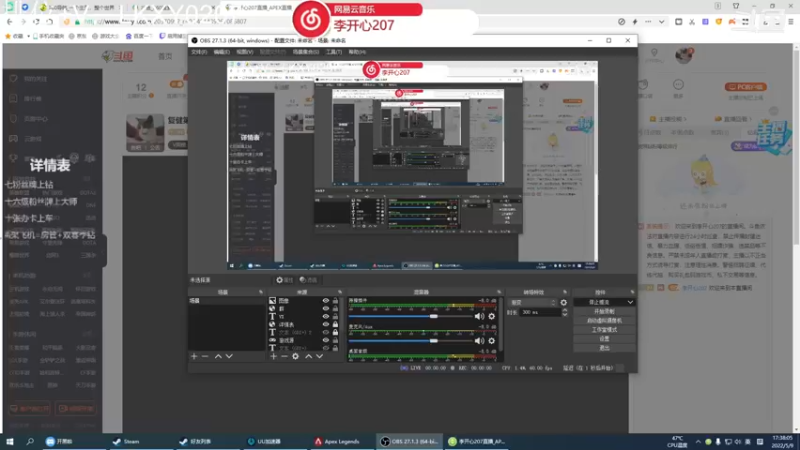Click the browser address bar
Screen dimensions: 800x450
[x=337, y=22]
